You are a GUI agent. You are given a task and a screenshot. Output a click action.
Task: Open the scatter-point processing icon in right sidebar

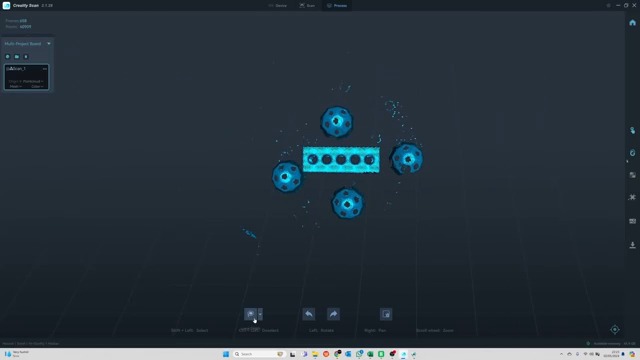(632, 197)
